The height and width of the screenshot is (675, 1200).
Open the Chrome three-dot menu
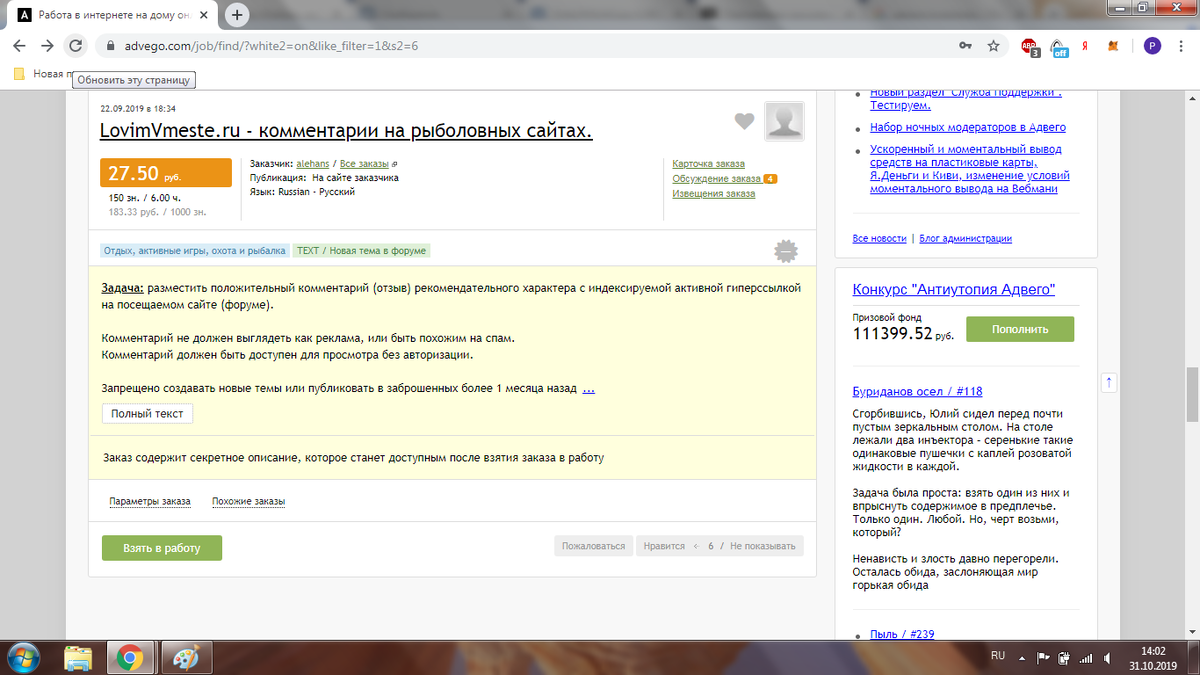(x=1182, y=46)
